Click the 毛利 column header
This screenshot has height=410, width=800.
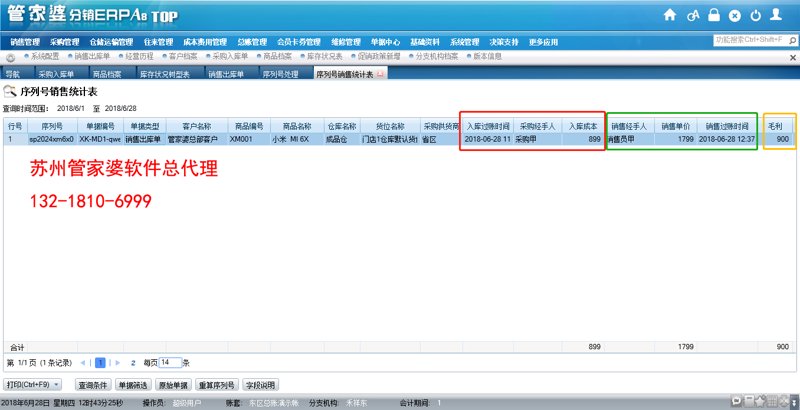click(775, 126)
